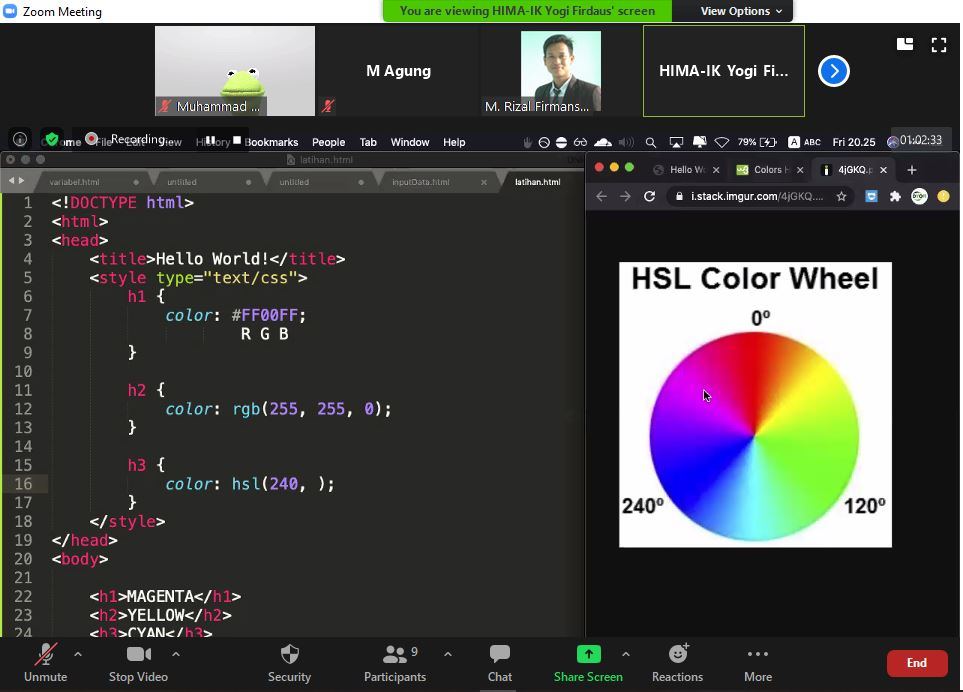Close the Hello World browser tab
The image size is (963, 692).
tap(716, 170)
